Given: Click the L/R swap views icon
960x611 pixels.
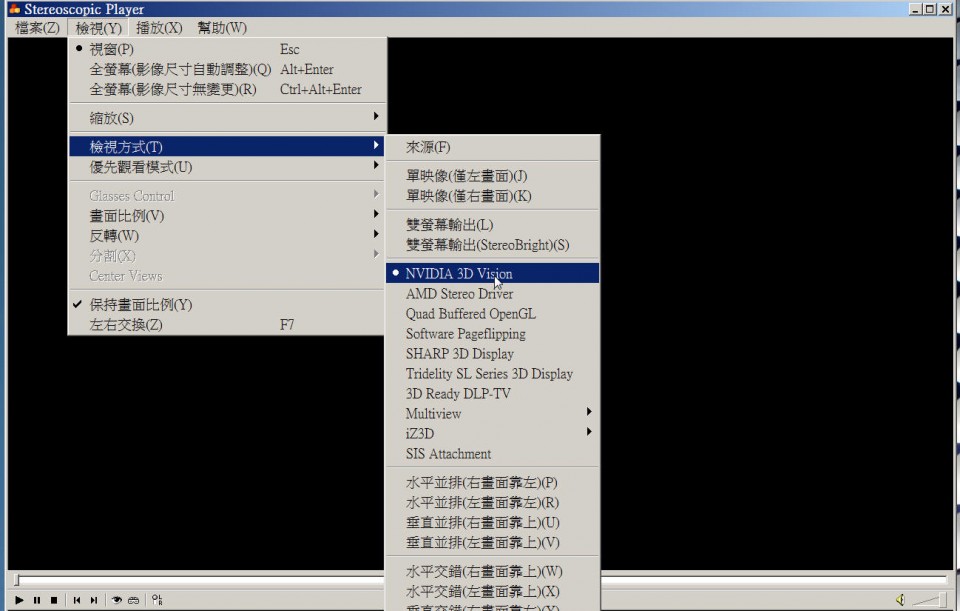Looking at the screenshot, I should coord(157,600).
